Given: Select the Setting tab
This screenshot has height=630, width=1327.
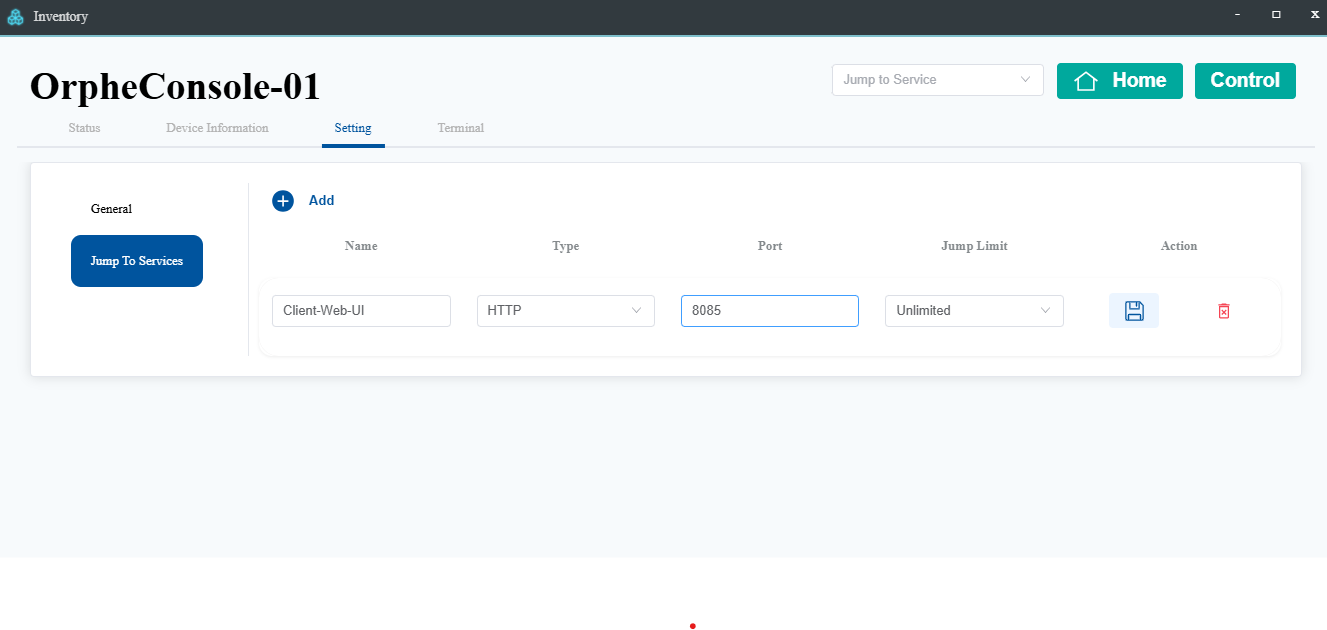Looking at the screenshot, I should [353, 128].
